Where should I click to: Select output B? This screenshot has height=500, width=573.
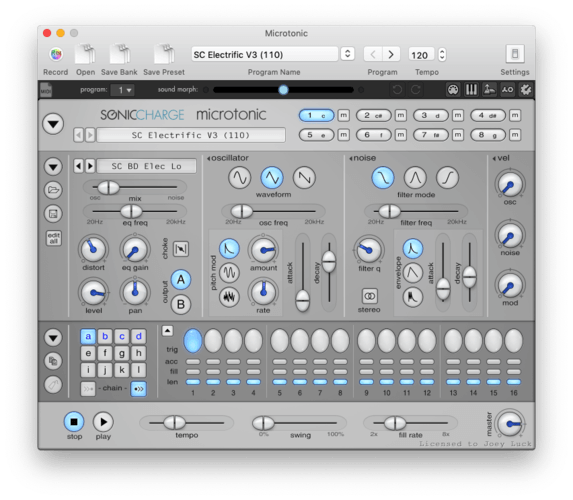(181, 304)
